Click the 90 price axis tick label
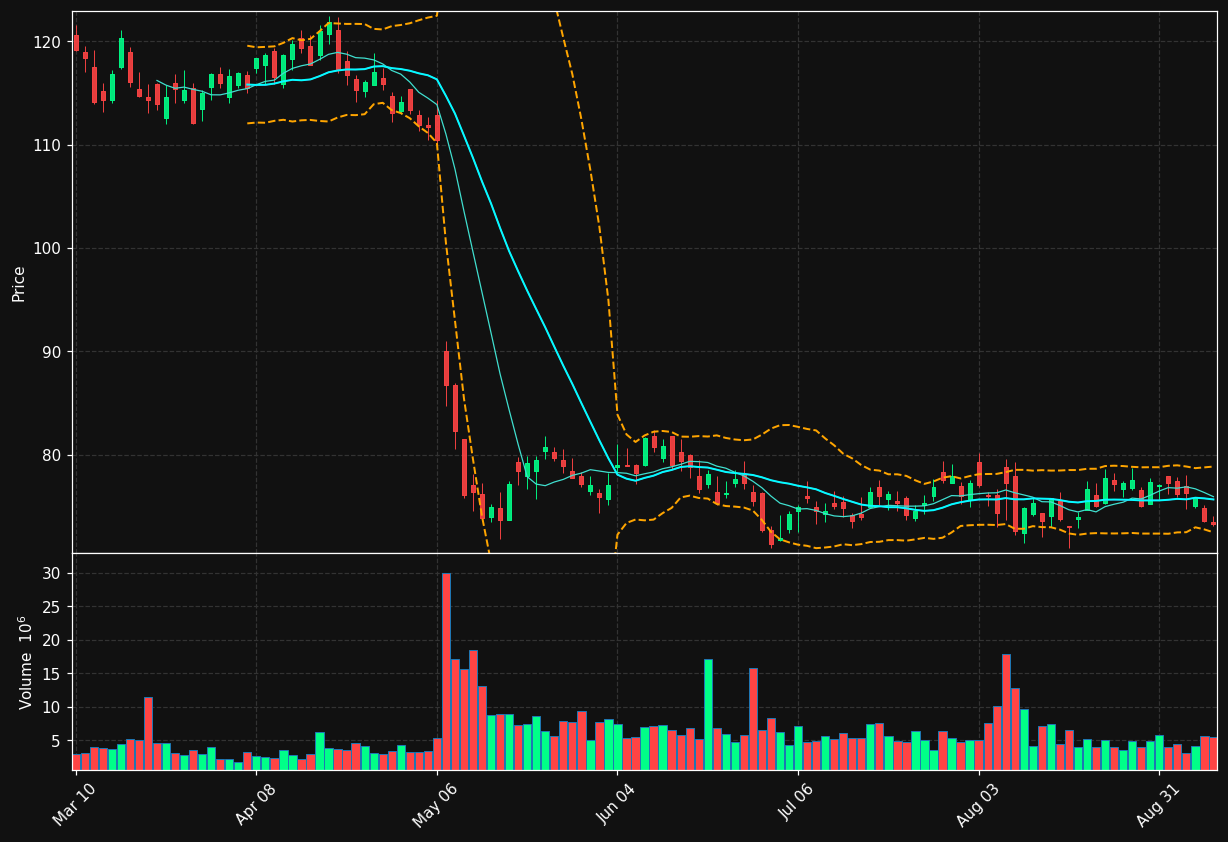 [x=52, y=352]
